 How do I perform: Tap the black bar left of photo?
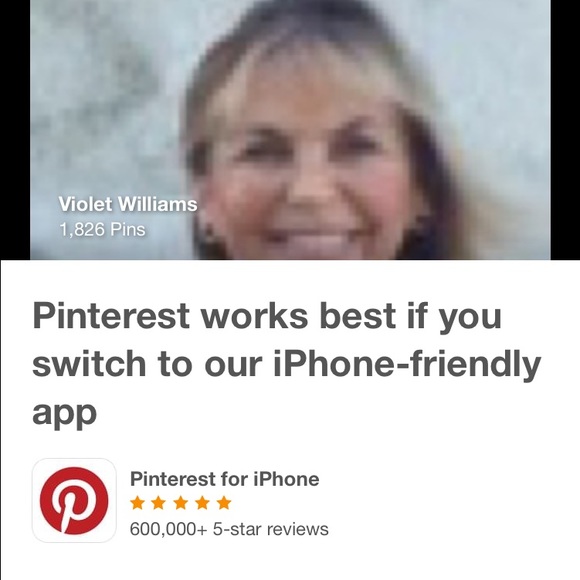tap(15, 129)
